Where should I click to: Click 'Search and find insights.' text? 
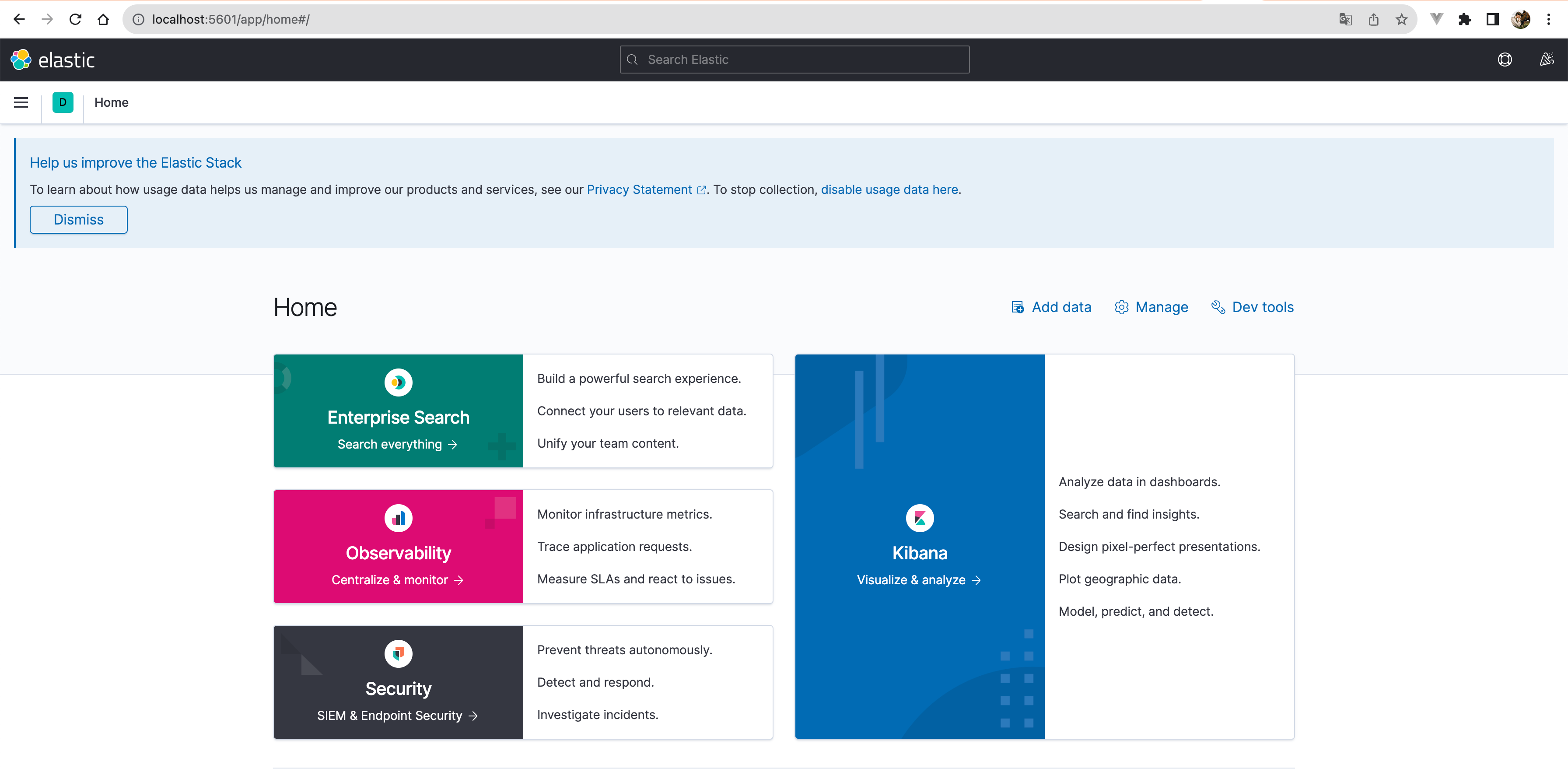click(x=1129, y=515)
